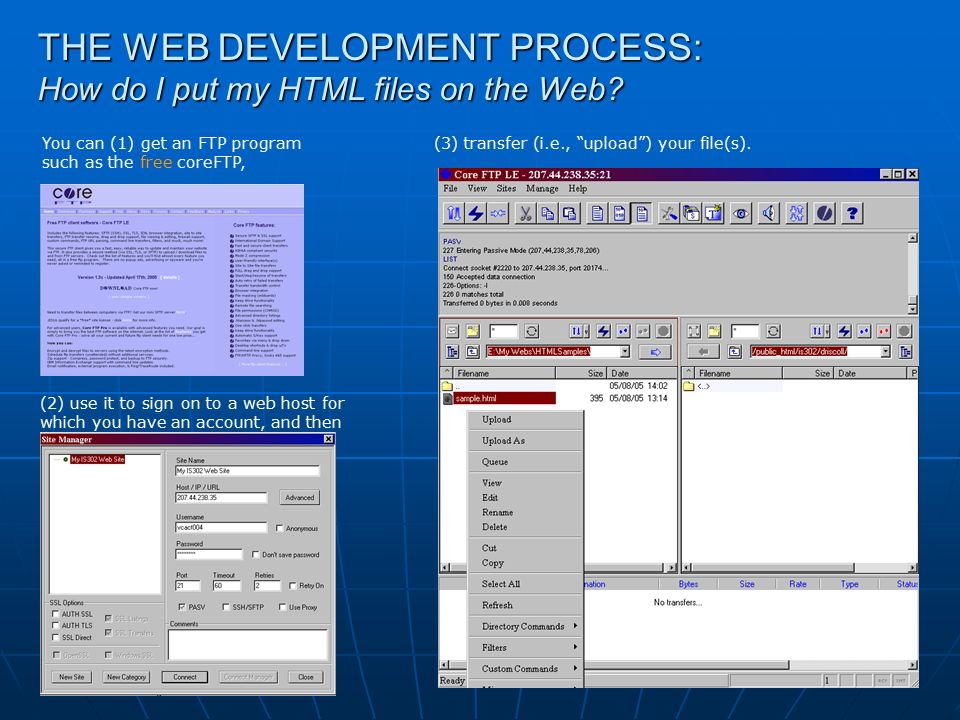Choose Upload As from the context menu

[526, 441]
